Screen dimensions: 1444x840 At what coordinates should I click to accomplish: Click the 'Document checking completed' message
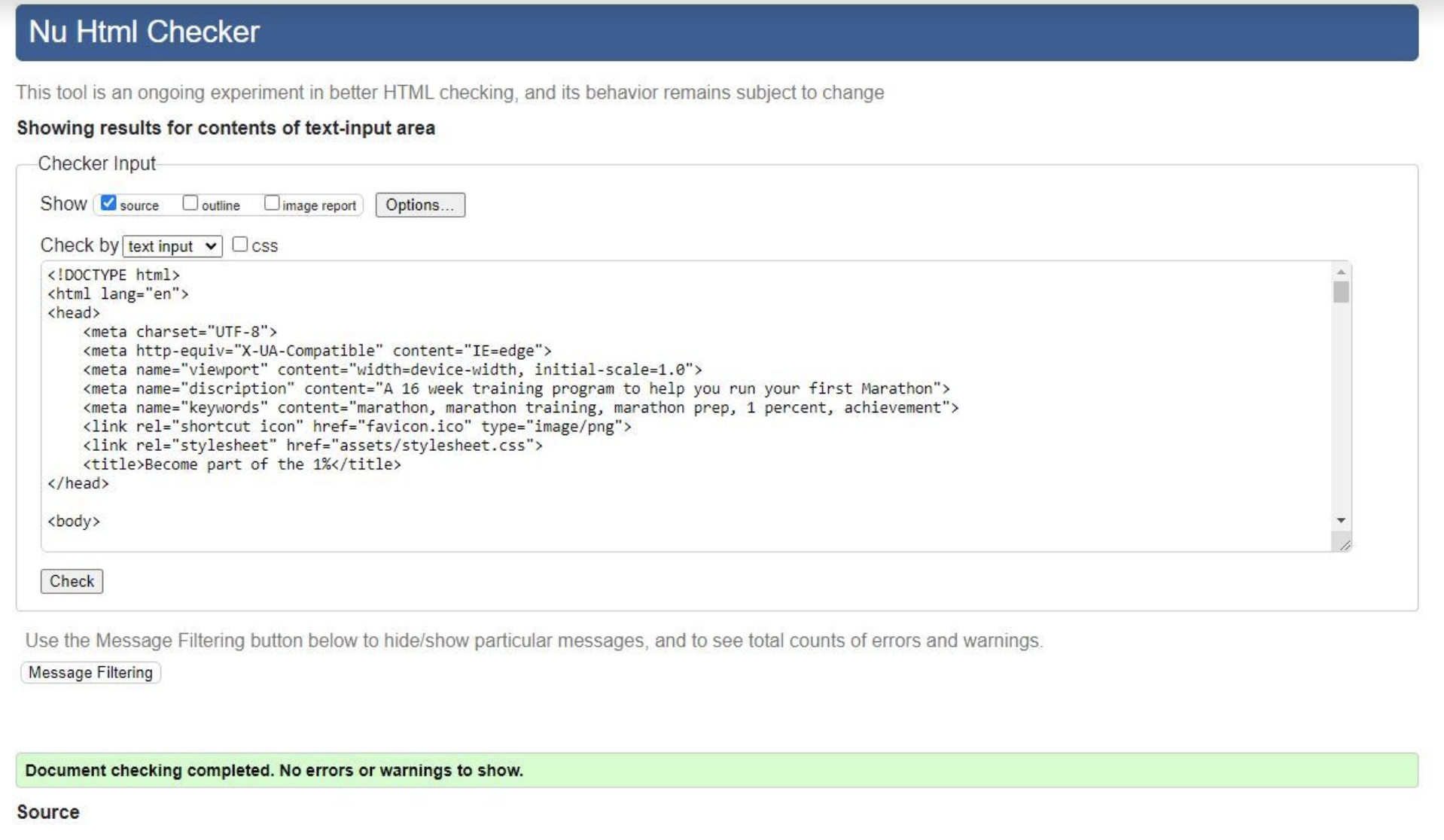tap(717, 770)
